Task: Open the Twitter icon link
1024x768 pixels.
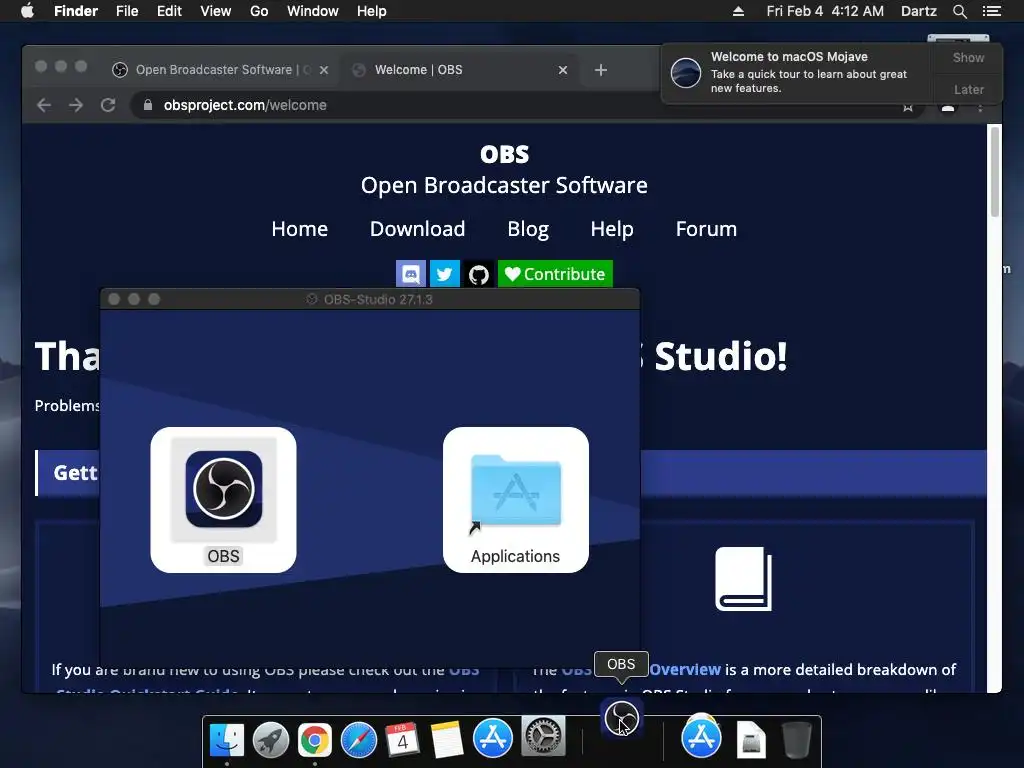Action: (445, 274)
